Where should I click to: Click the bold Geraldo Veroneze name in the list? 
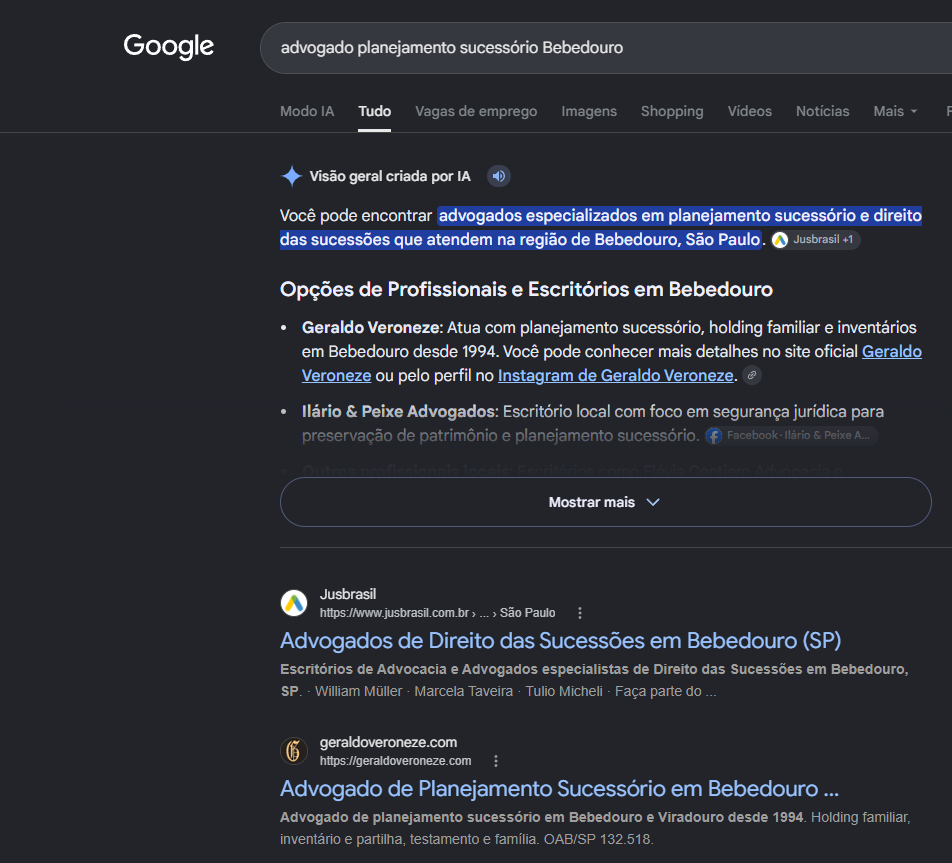click(x=372, y=327)
